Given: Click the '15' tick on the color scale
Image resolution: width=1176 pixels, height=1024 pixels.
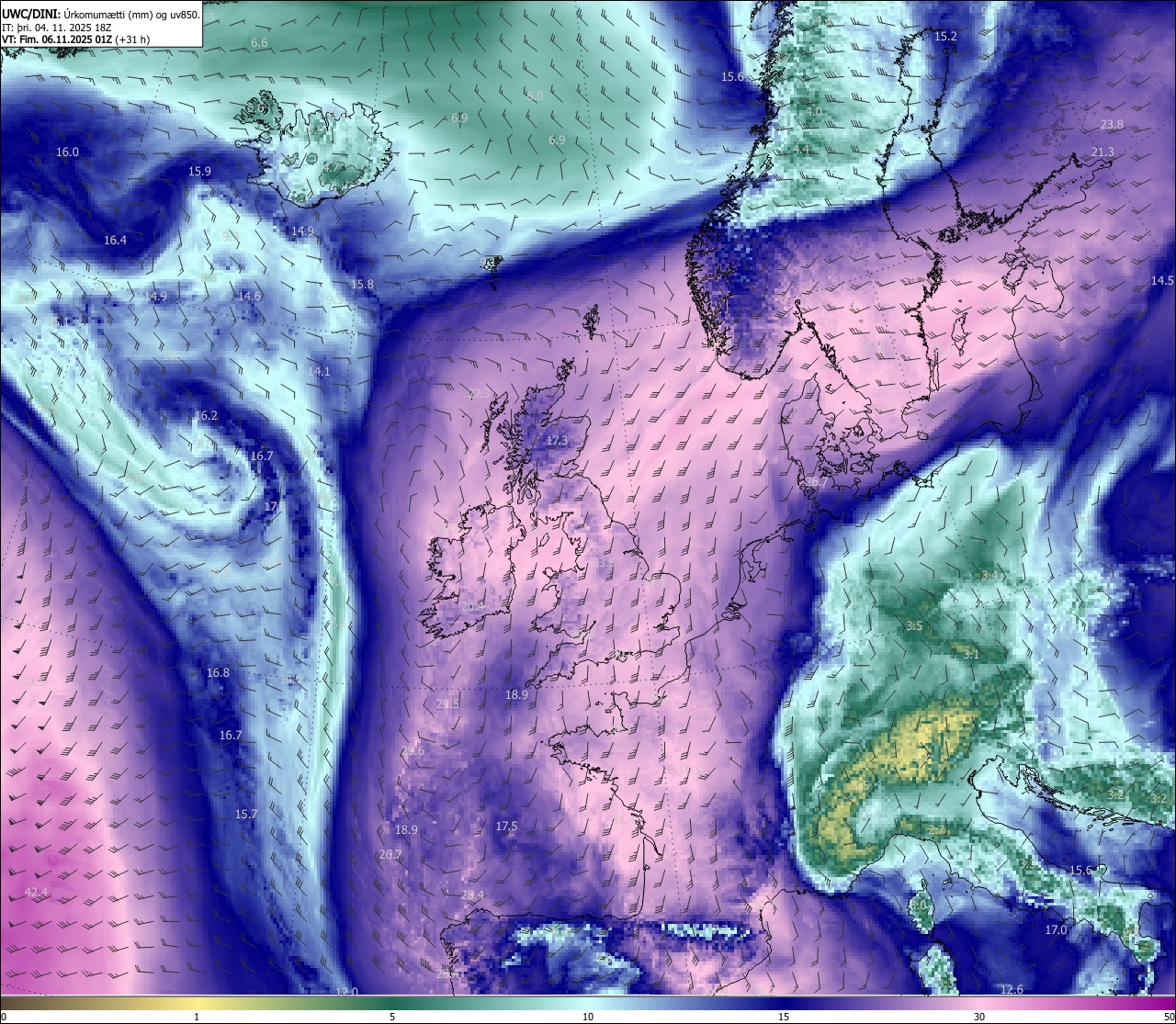Looking at the screenshot, I should [x=784, y=1017].
